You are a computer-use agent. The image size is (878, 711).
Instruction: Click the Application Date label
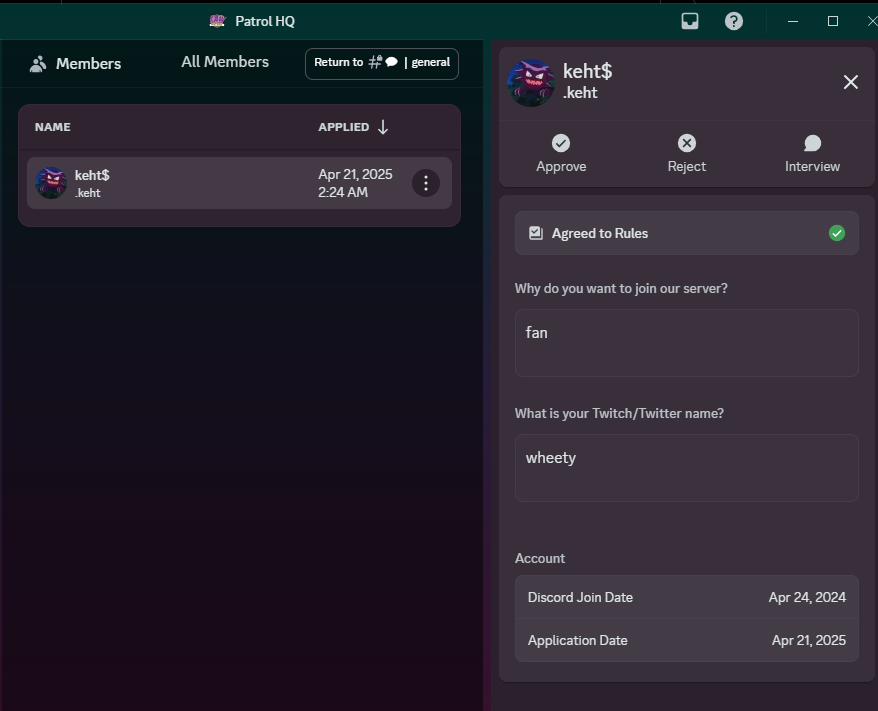coord(577,640)
